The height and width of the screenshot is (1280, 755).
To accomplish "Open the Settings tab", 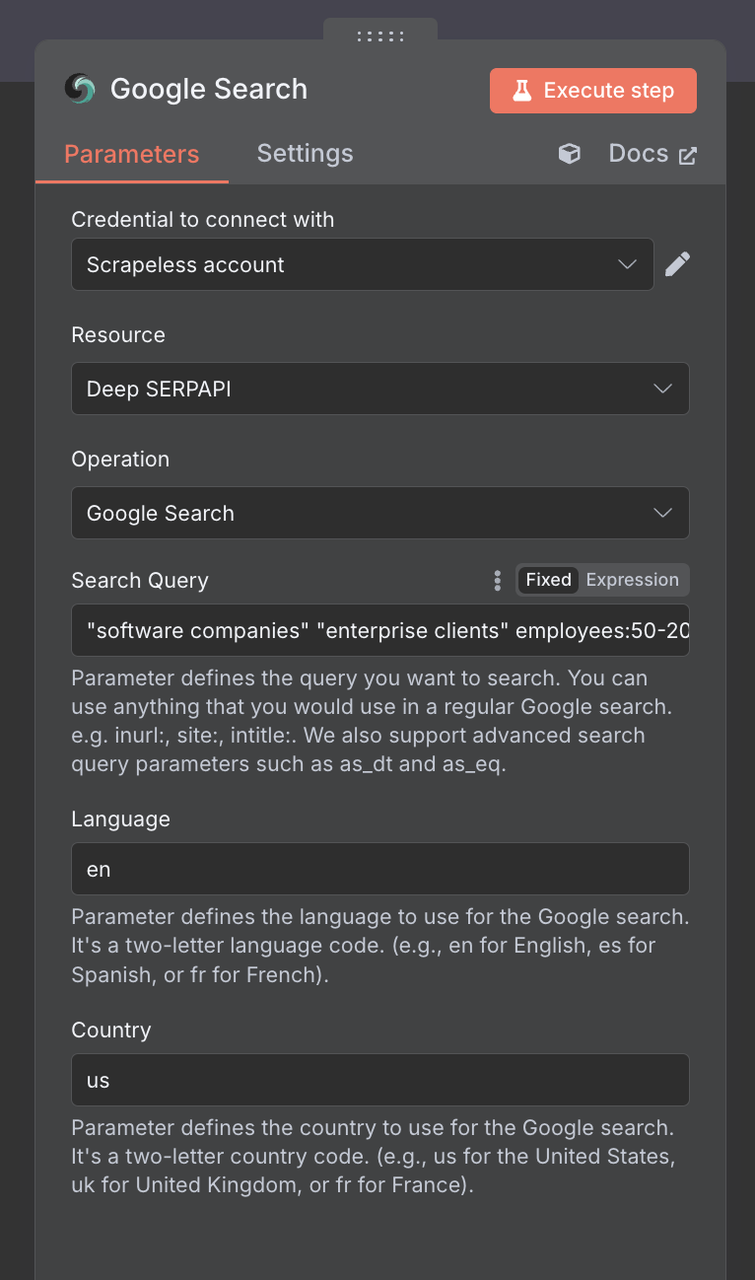I will coord(305,153).
